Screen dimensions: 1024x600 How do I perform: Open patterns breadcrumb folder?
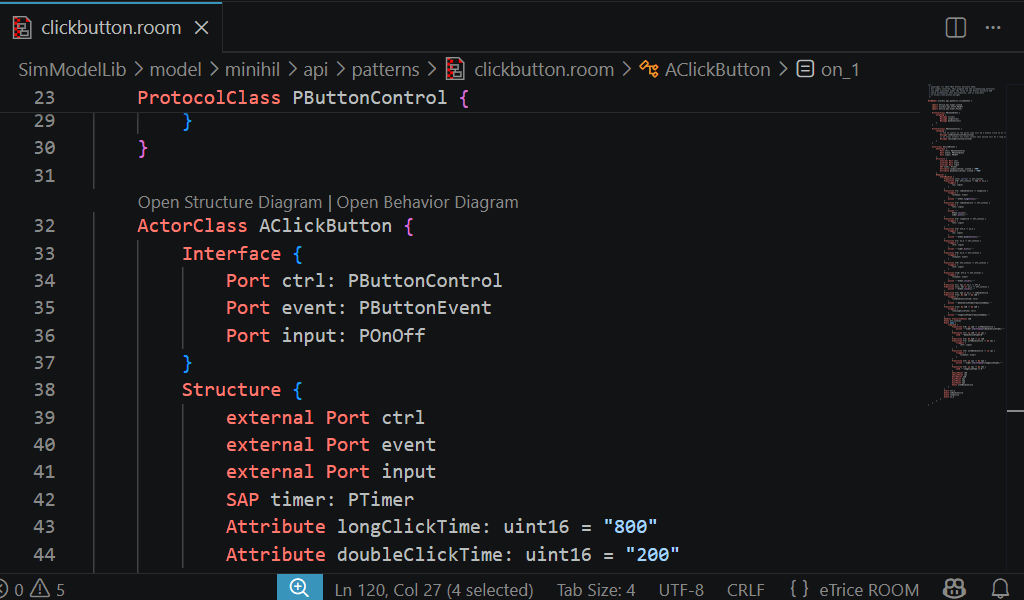(385, 69)
